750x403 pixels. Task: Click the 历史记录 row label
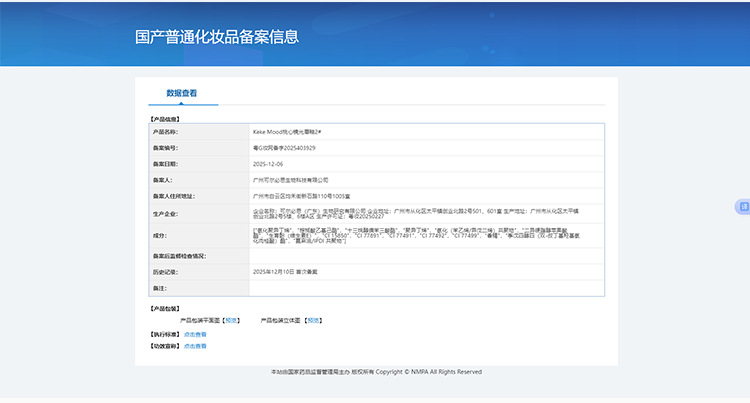pos(165,272)
